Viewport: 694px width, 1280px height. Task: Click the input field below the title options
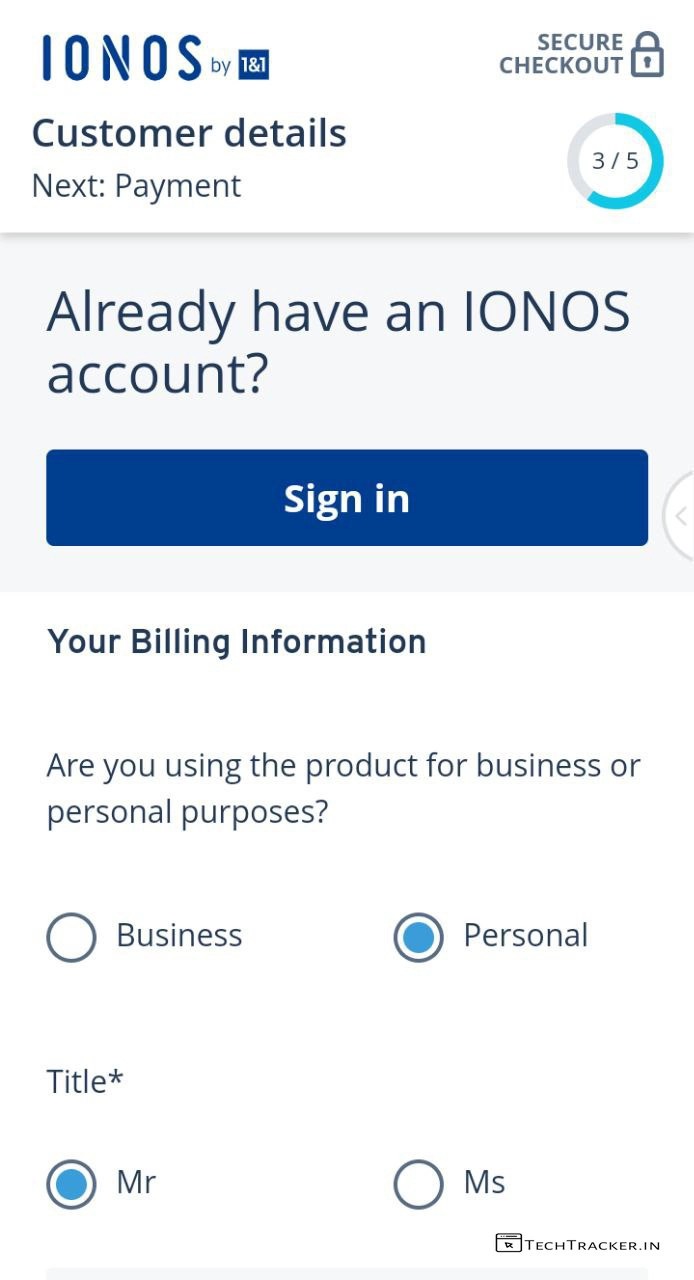[x=346, y=1273]
